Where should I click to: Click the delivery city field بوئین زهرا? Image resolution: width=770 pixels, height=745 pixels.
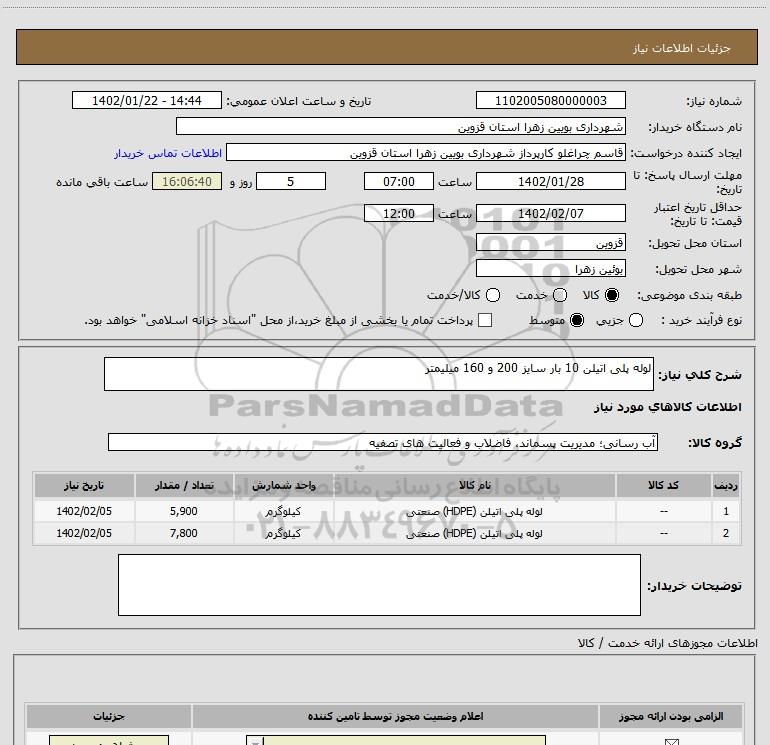(x=550, y=269)
